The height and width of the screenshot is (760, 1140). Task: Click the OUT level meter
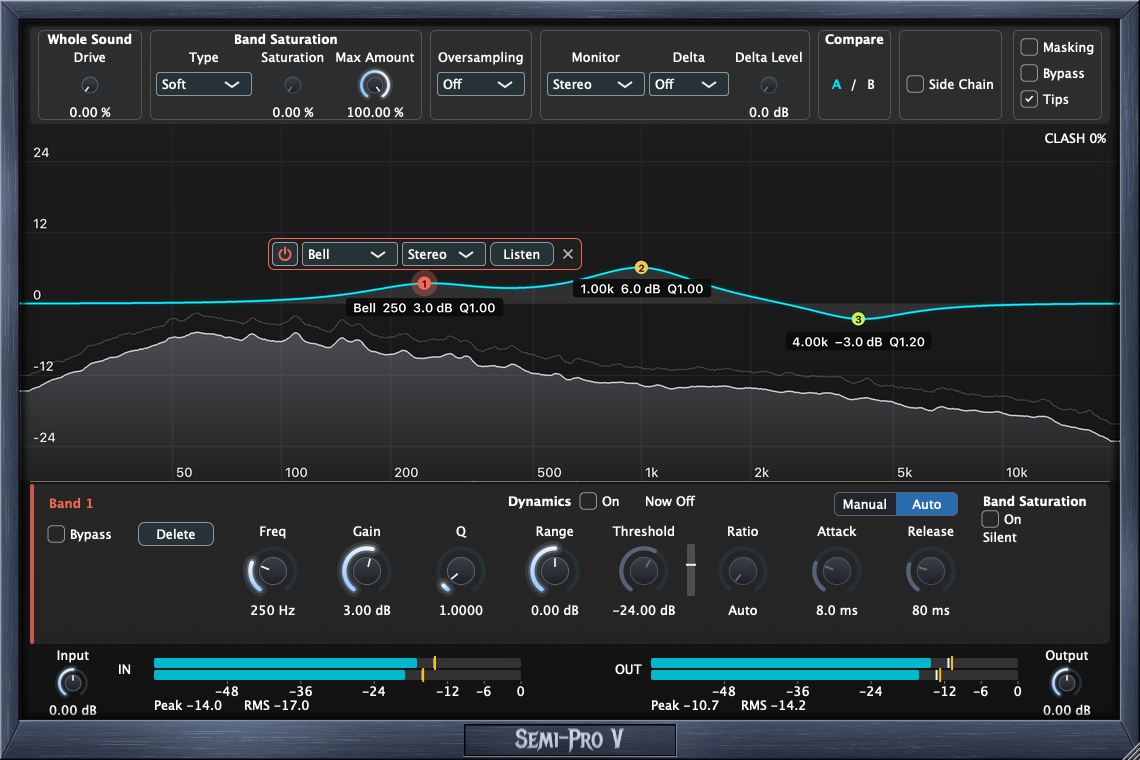point(834,669)
